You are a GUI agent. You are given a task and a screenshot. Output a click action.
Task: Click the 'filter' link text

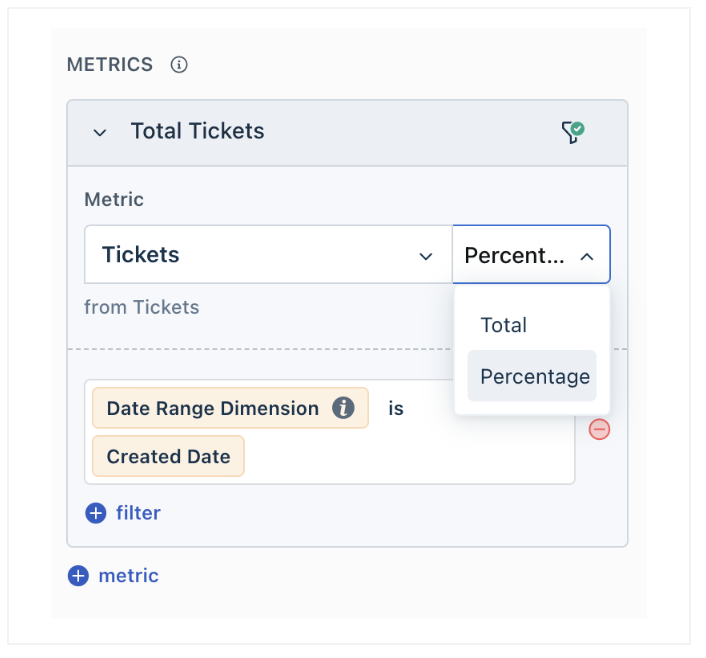click(x=138, y=513)
